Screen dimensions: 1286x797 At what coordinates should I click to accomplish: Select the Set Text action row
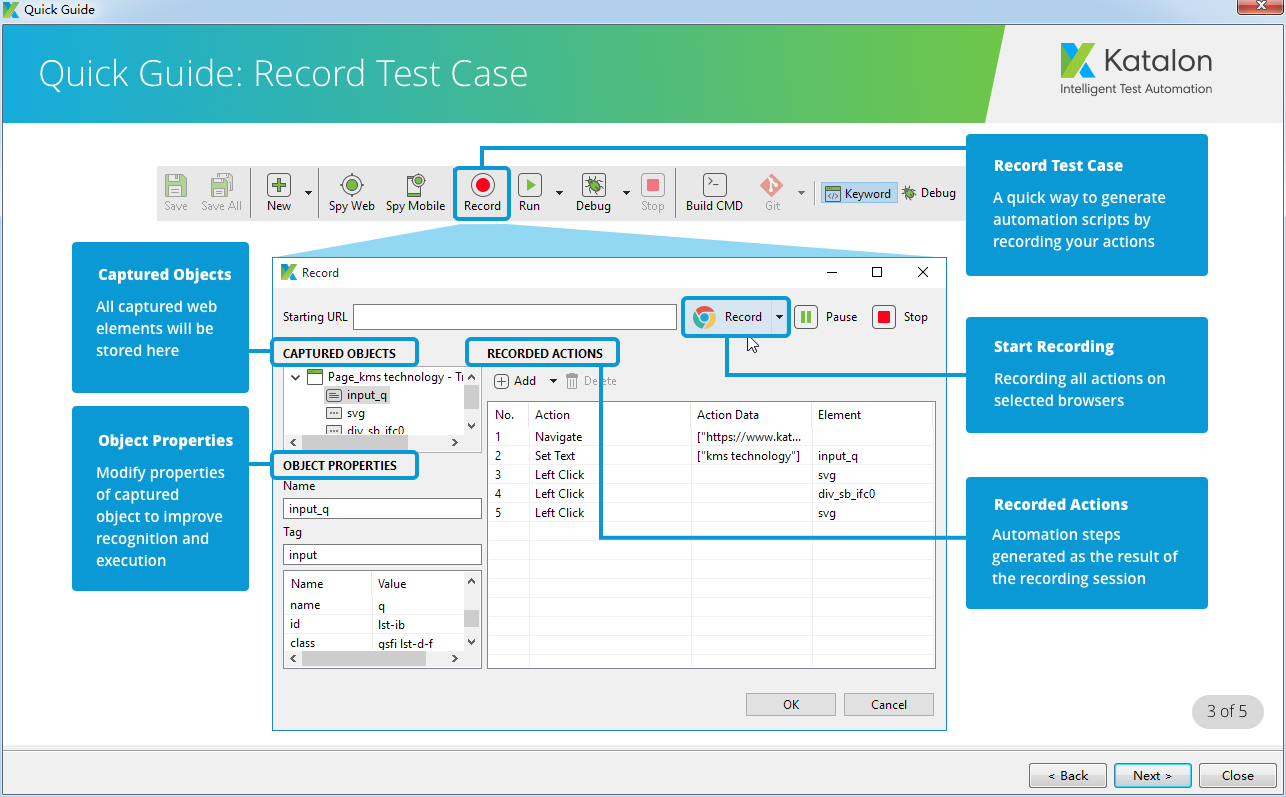pos(711,456)
